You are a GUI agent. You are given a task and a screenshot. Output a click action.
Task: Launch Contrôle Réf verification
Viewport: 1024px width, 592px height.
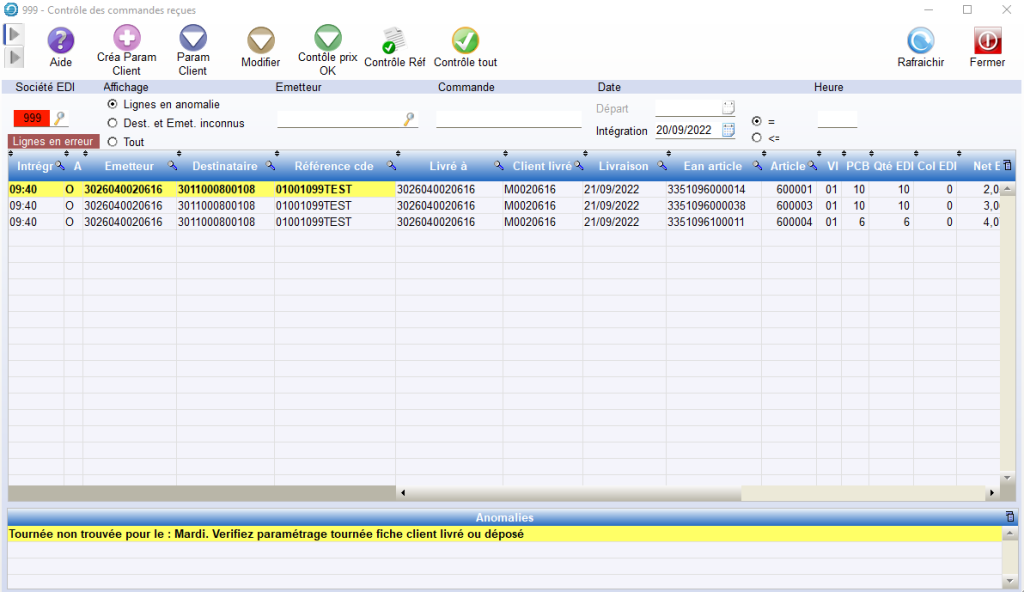(394, 41)
